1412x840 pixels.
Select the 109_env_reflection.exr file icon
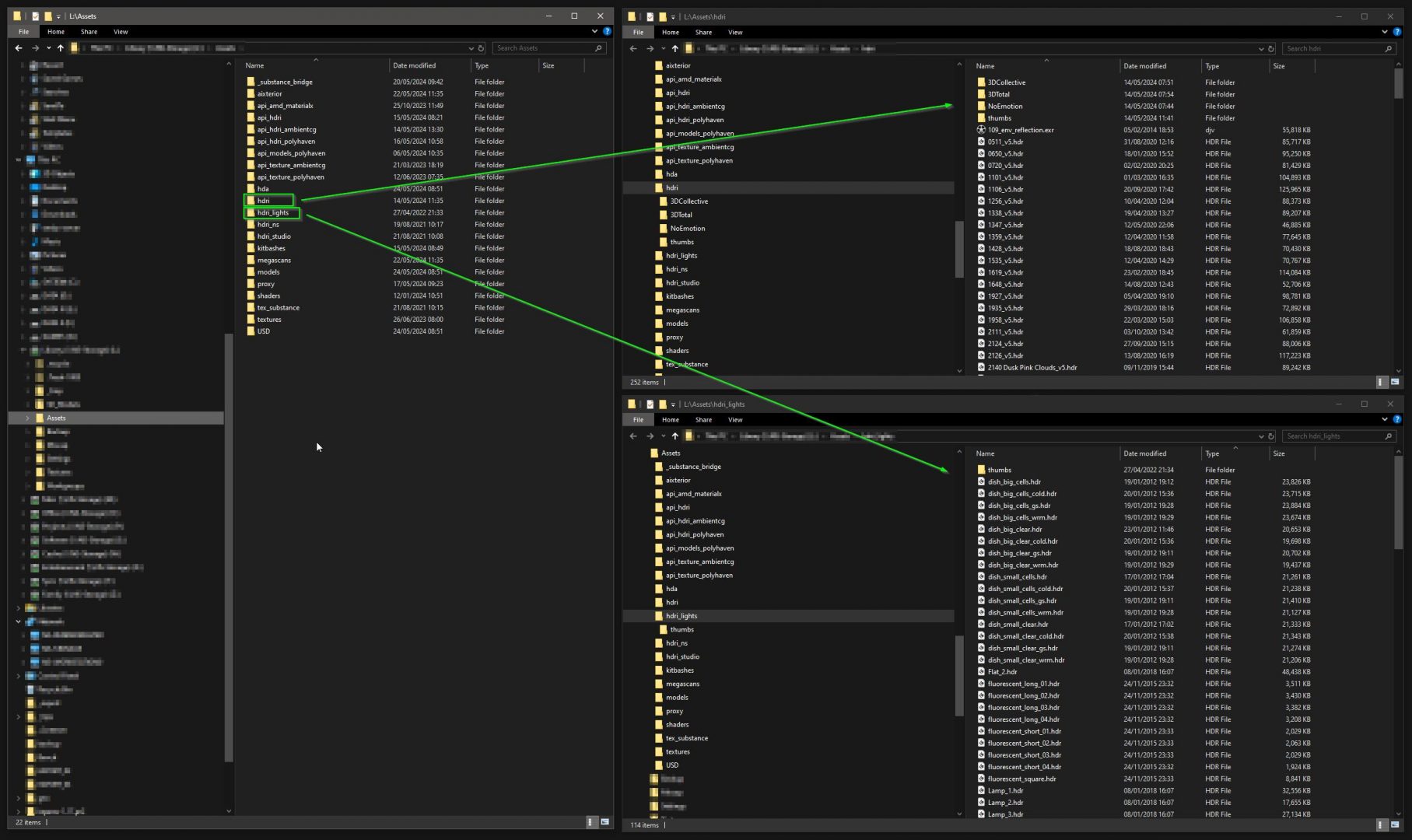981,130
